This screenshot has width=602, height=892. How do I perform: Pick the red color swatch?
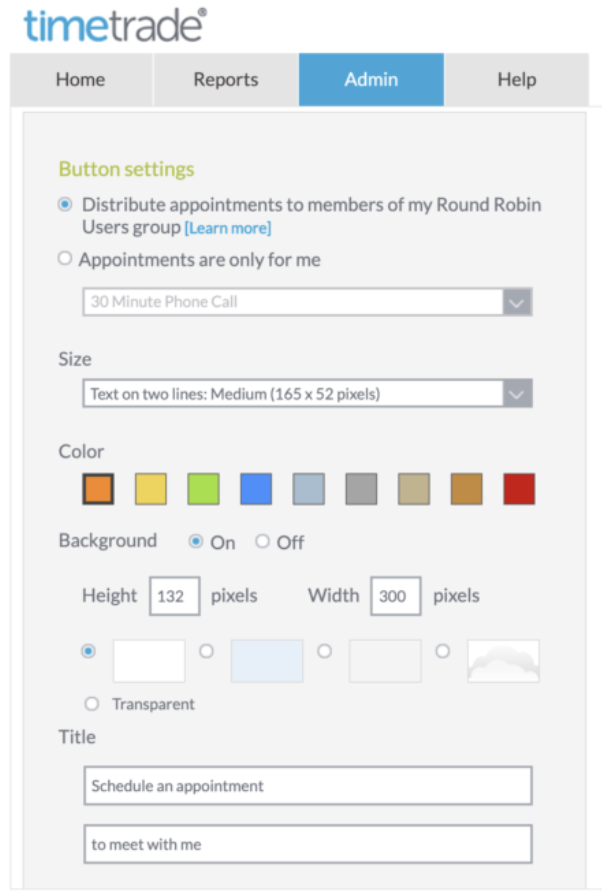519,489
